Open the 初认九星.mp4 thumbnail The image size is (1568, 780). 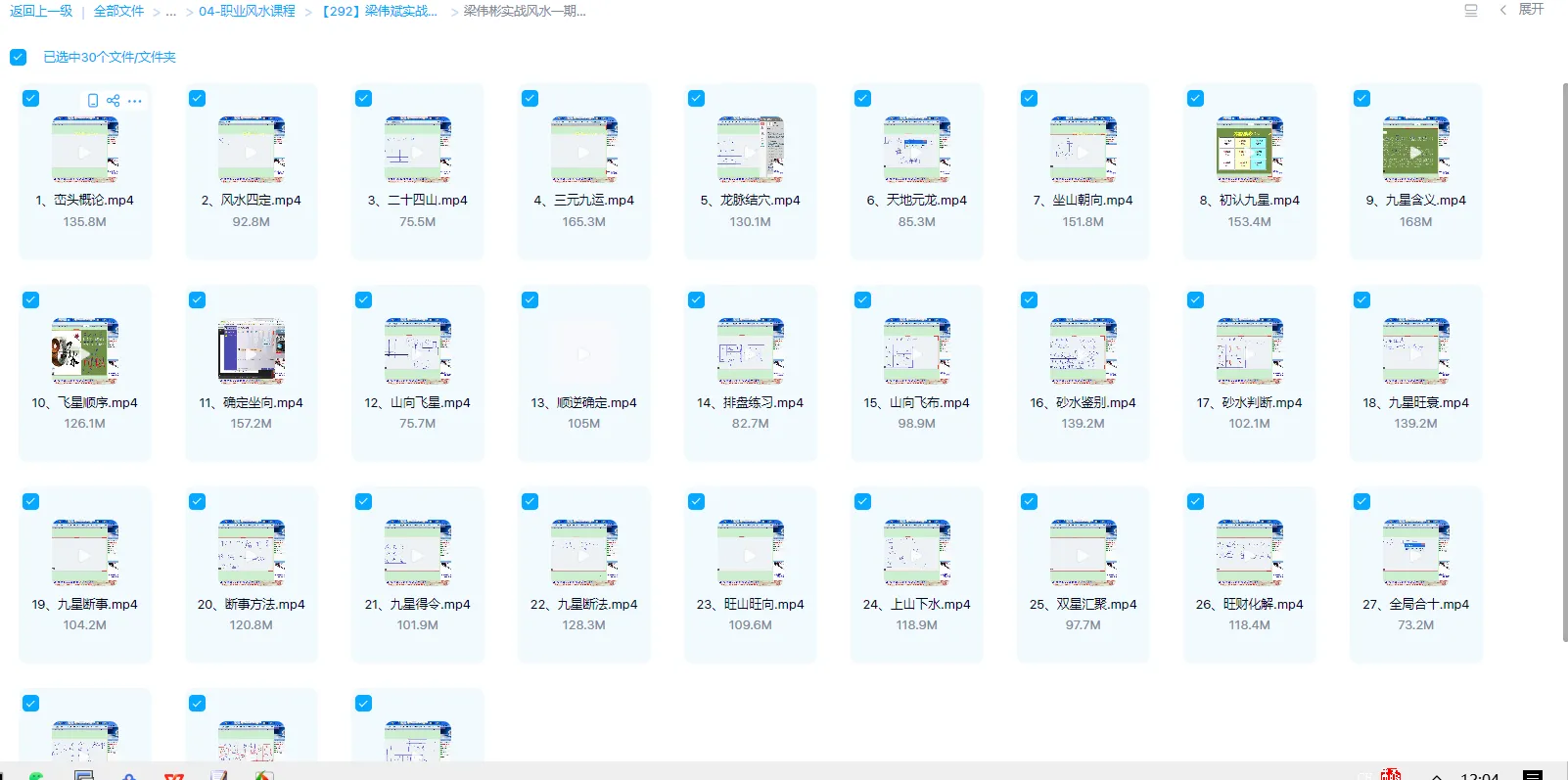pos(1250,150)
